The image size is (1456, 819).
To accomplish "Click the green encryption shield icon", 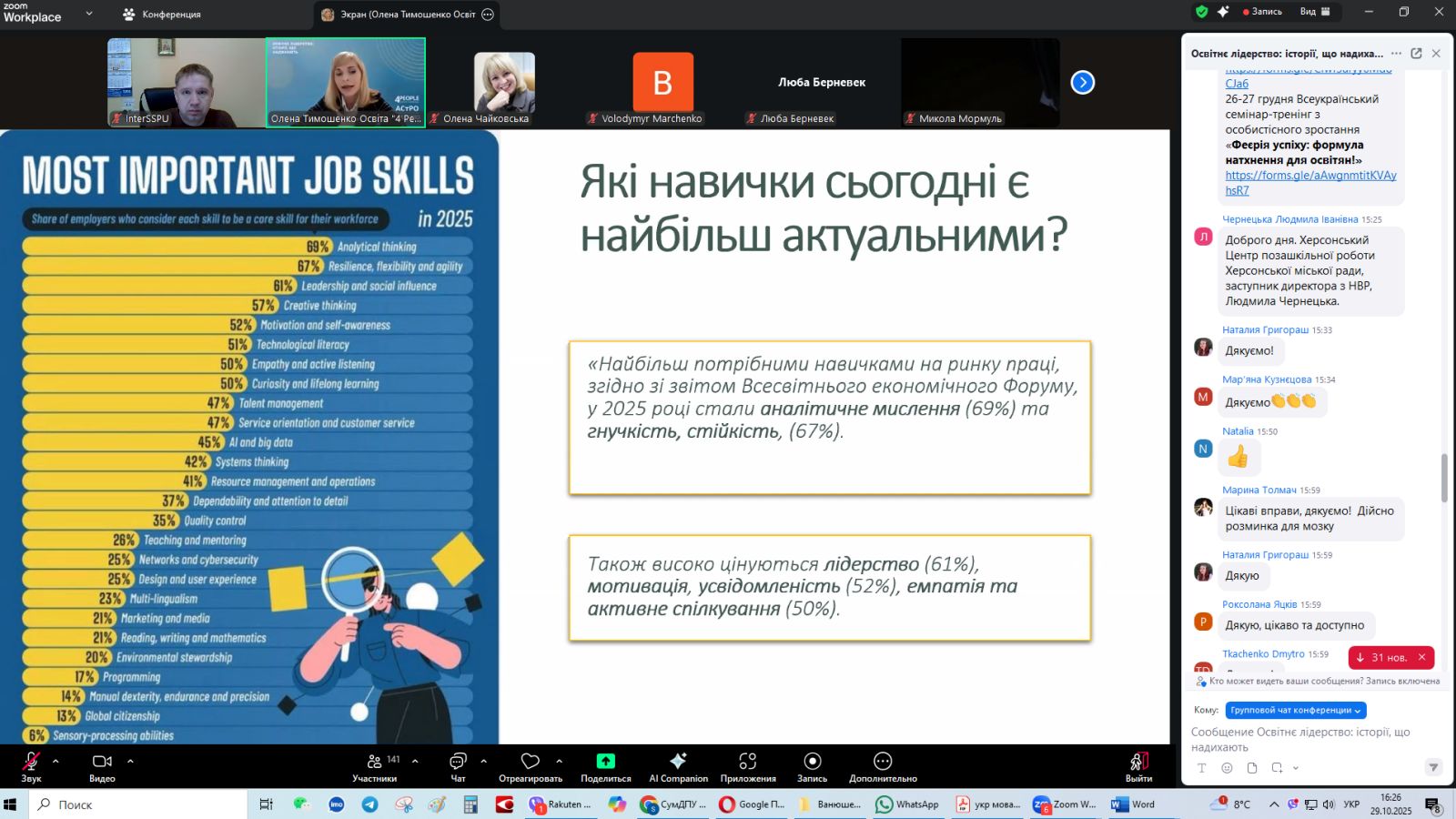I will 1201,12.
